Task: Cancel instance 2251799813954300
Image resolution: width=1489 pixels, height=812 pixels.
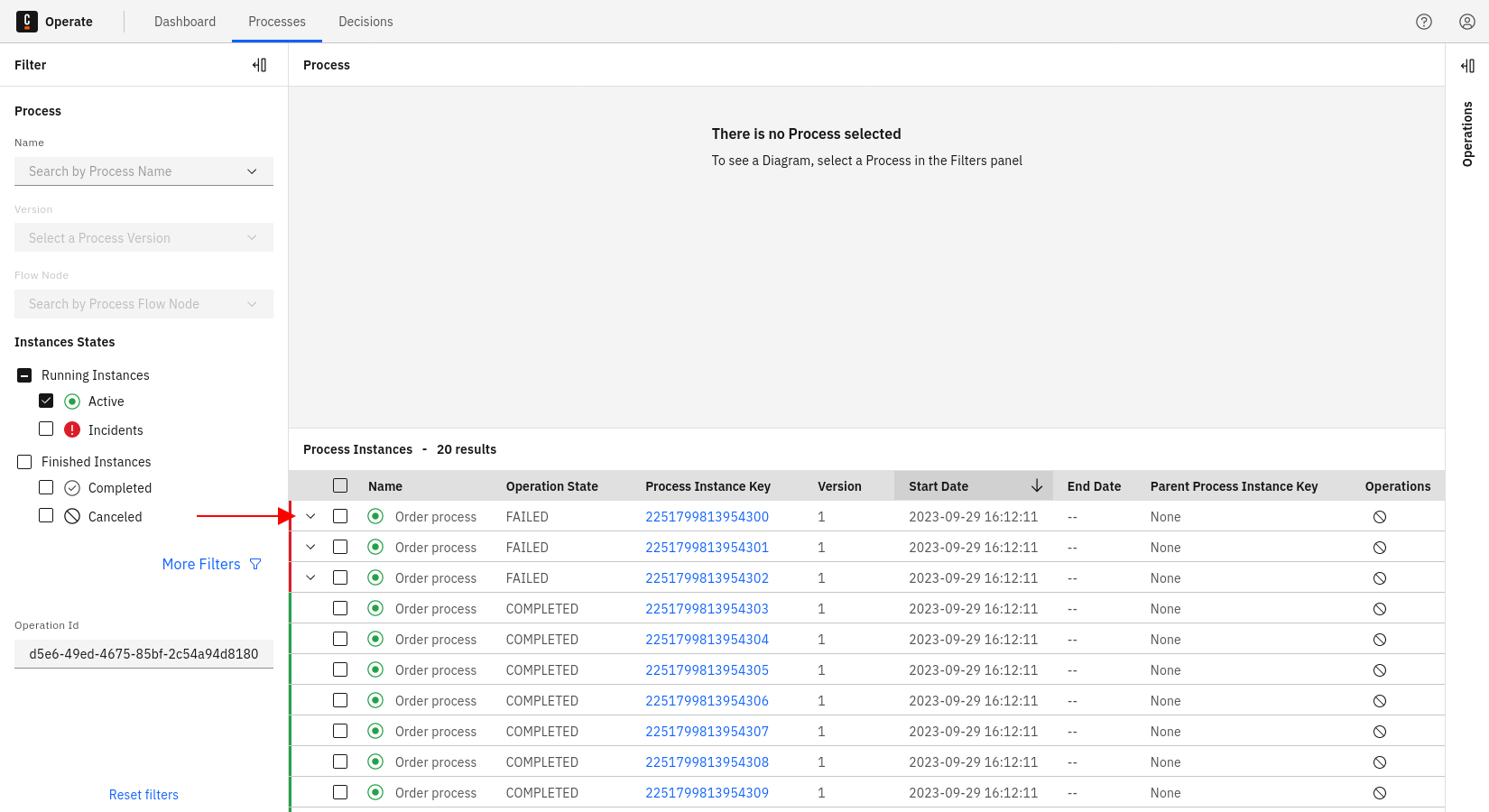Action: 1380,517
